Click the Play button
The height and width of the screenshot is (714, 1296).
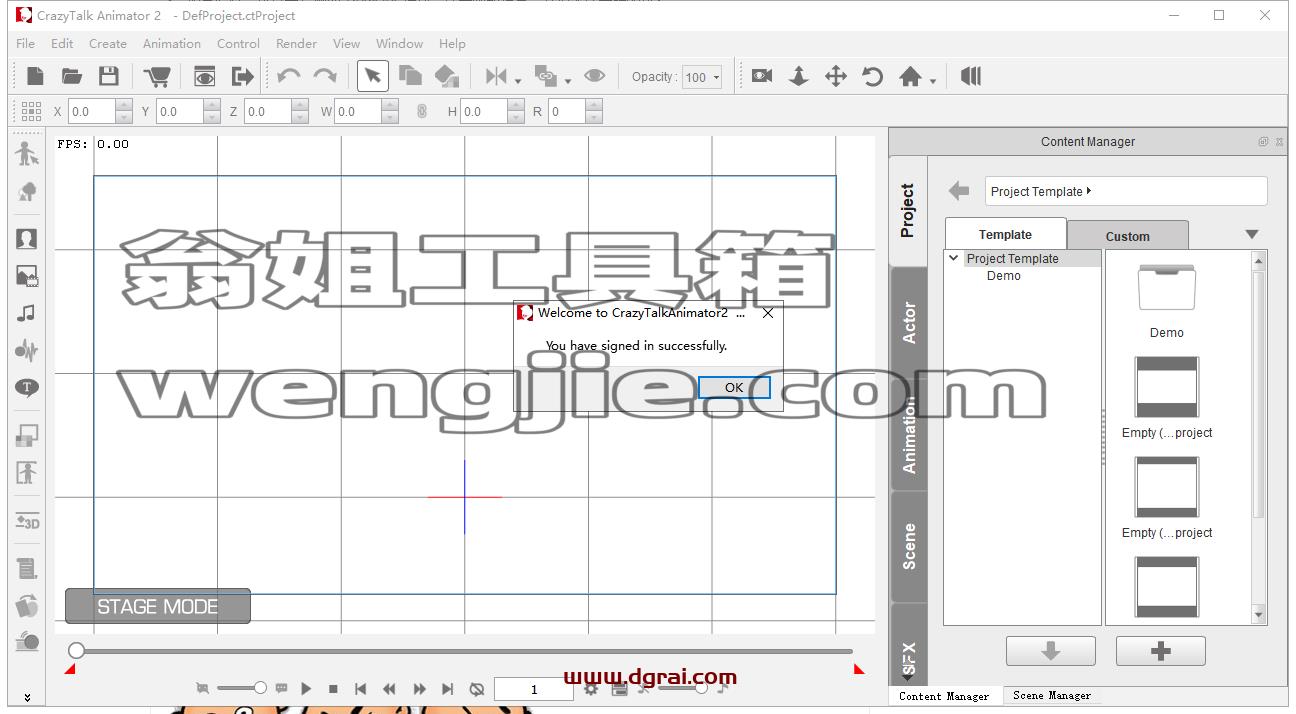point(306,688)
